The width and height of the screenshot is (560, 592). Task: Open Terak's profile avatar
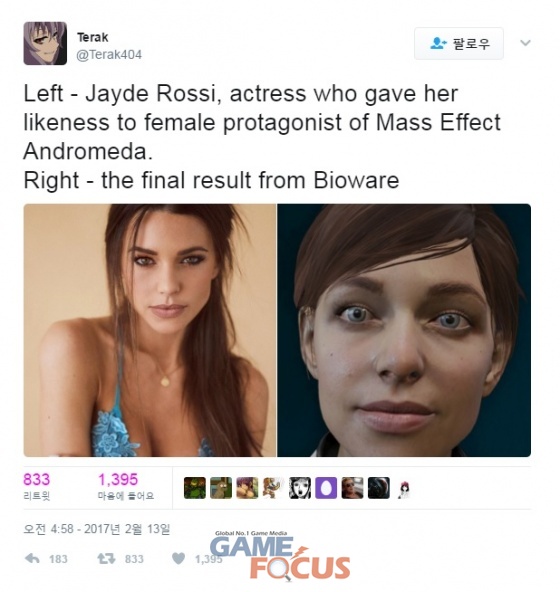pyautogui.click(x=45, y=43)
